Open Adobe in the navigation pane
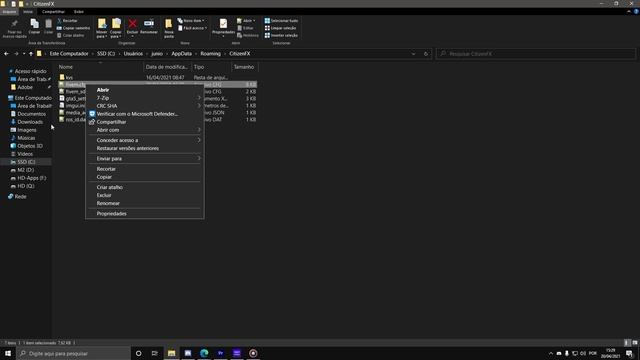 coord(24,87)
